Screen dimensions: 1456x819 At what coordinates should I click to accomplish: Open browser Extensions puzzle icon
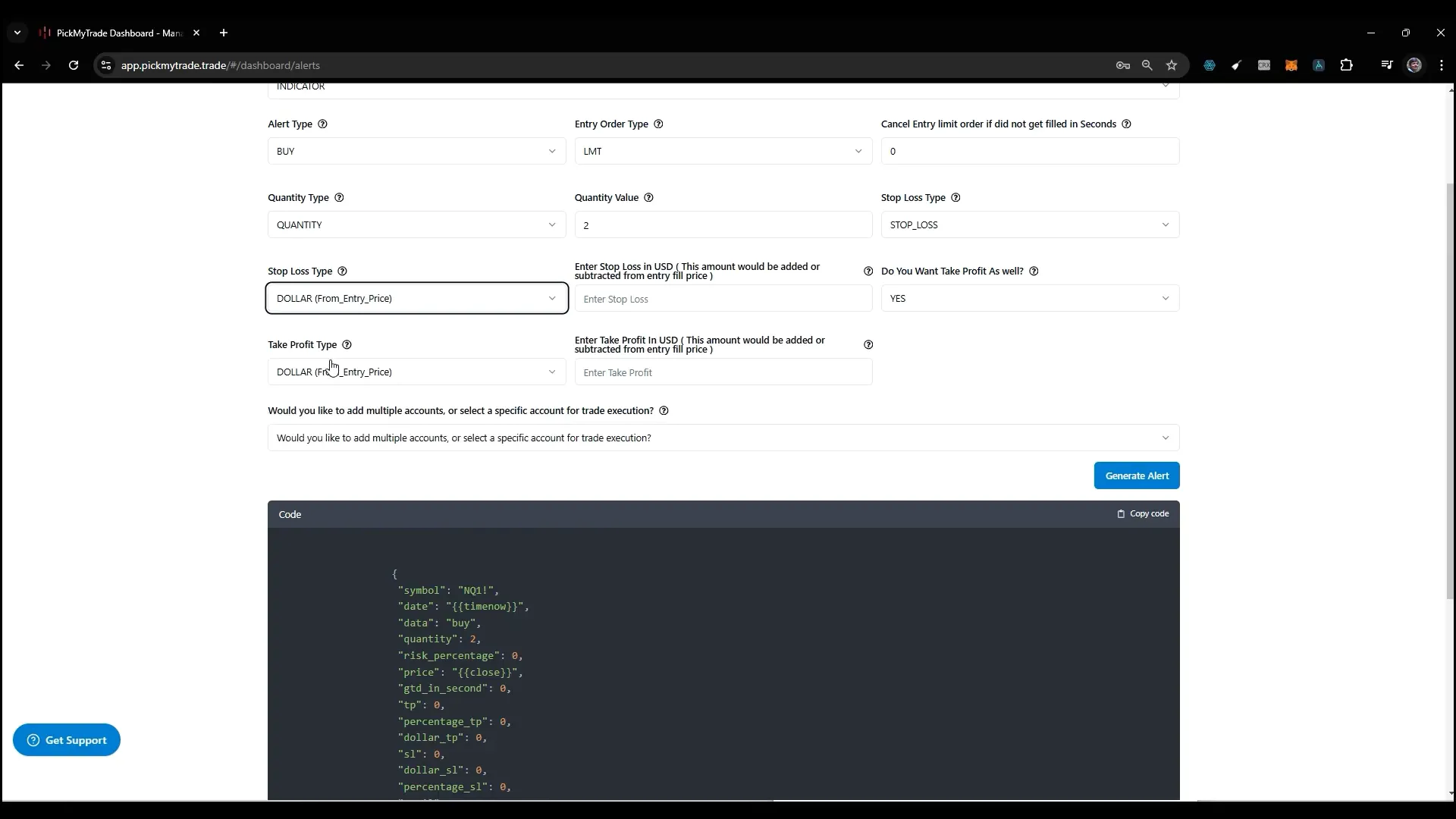[1347, 65]
